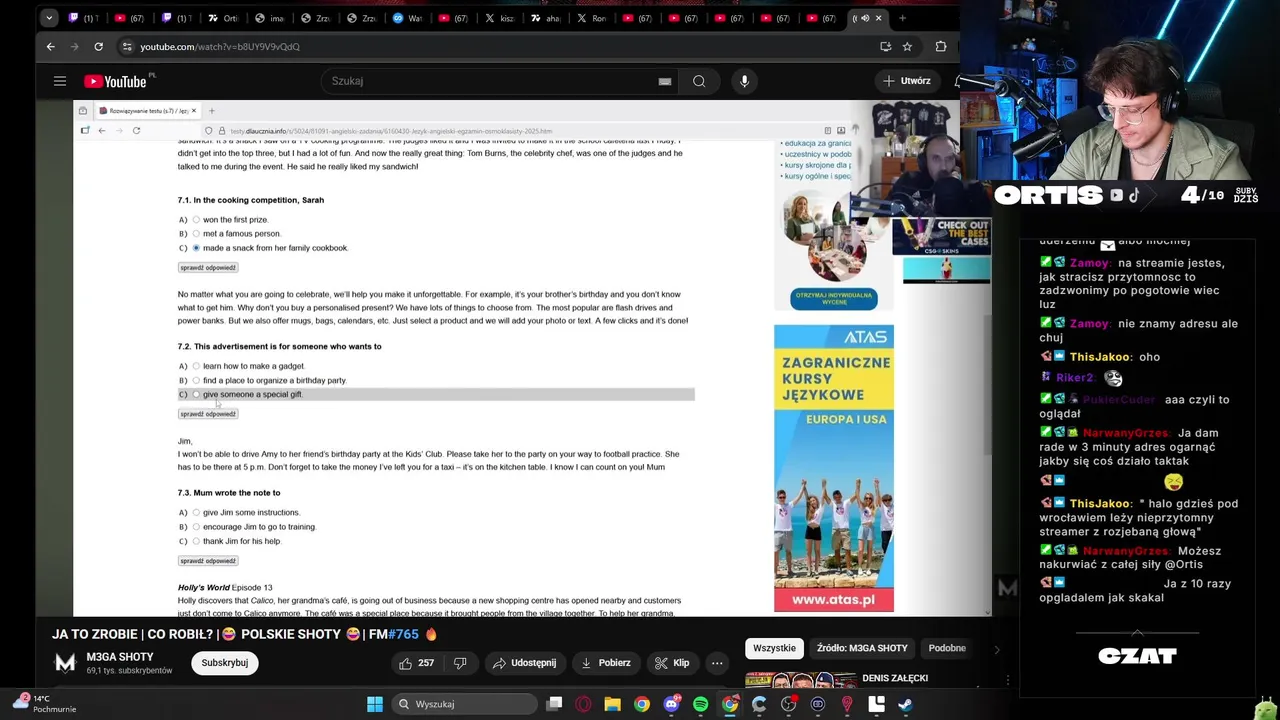Click the #765 hashtag in the title
Viewport: 1280px width, 720px height.
coord(403,635)
